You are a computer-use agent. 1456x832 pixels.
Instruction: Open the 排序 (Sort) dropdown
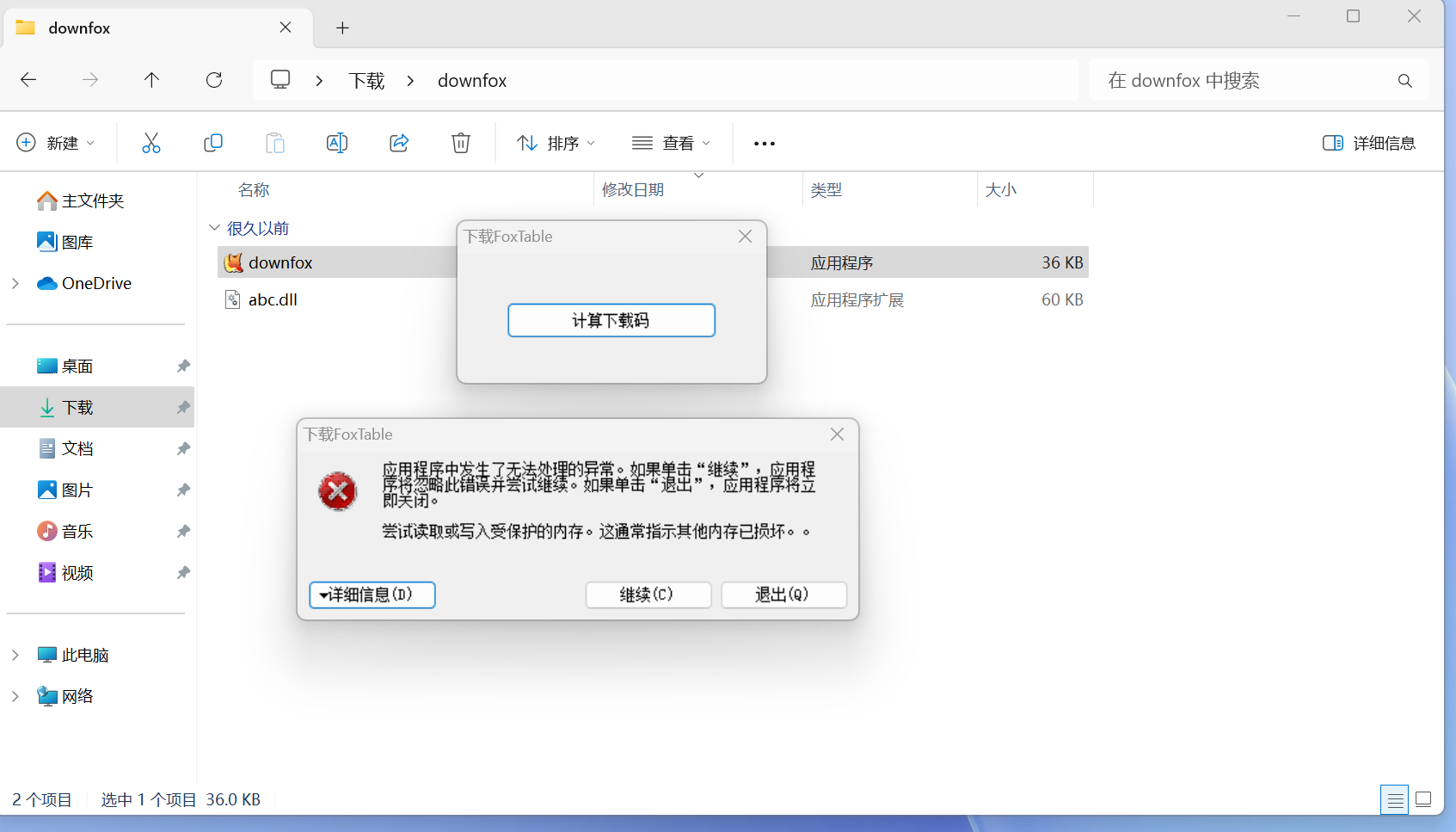[x=556, y=143]
